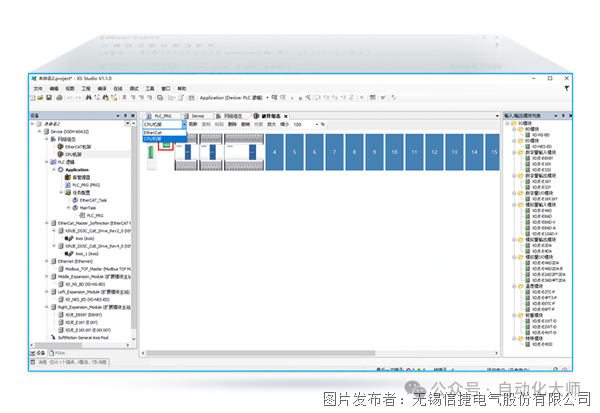The width and height of the screenshot is (600, 413).
Task: Click the SoftMotion General Axis Pool icon
Action: tap(53, 338)
